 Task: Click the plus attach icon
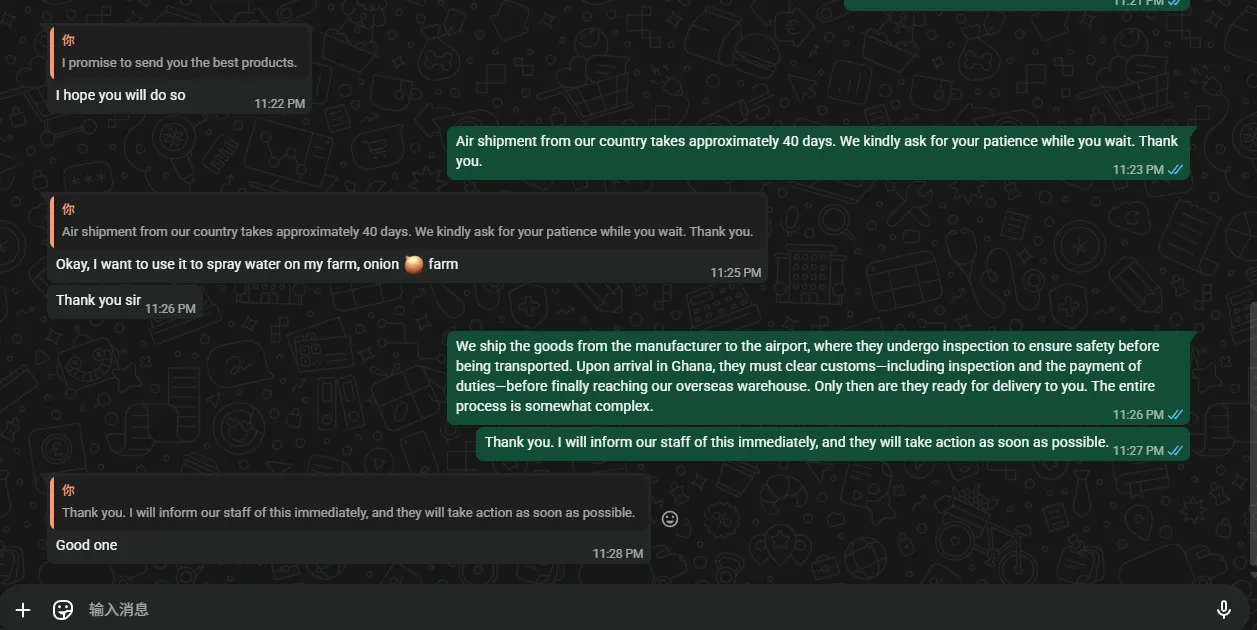23,610
